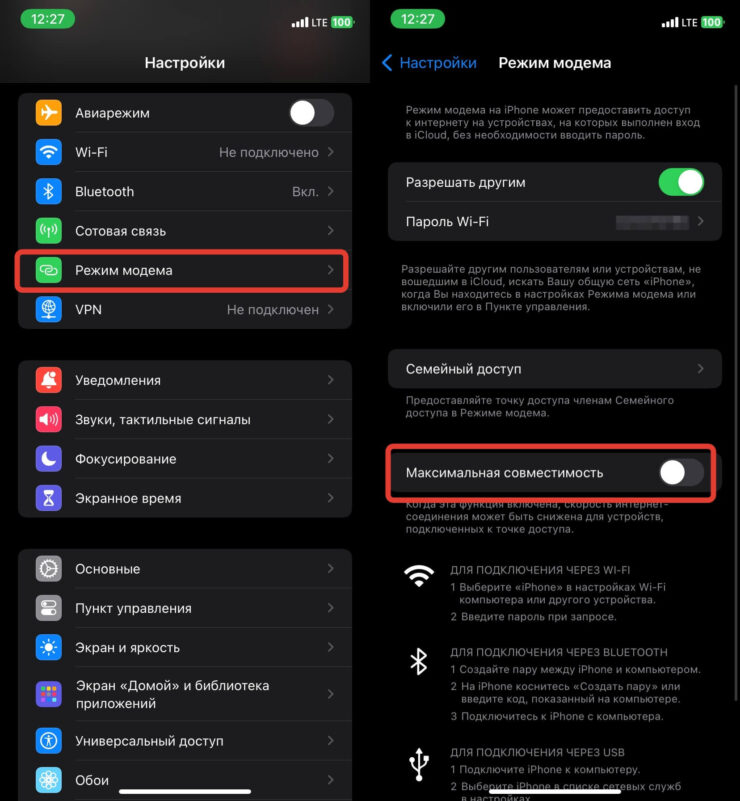Tap the Режим модема chain-link icon
This screenshot has width=740, height=801.
(x=49, y=270)
